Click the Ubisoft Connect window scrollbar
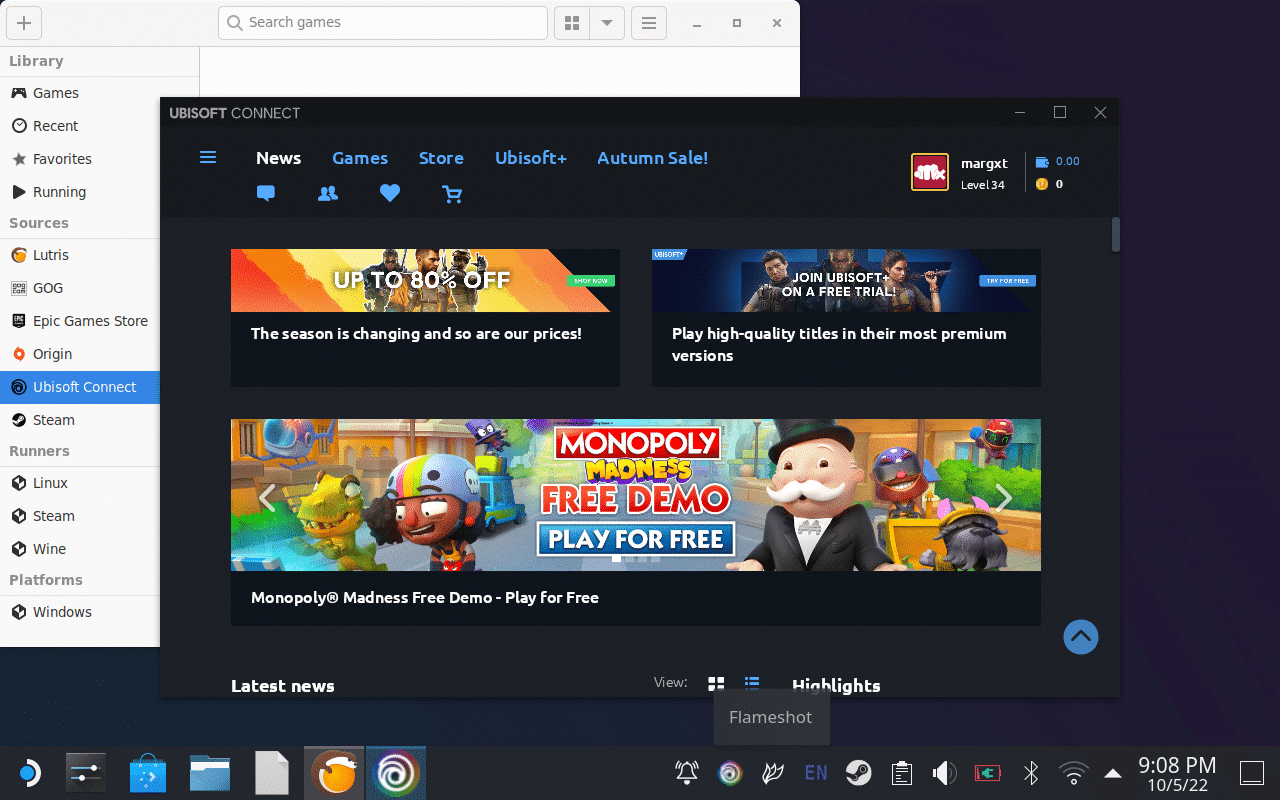The width and height of the screenshot is (1280, 800). (1116, 235)
